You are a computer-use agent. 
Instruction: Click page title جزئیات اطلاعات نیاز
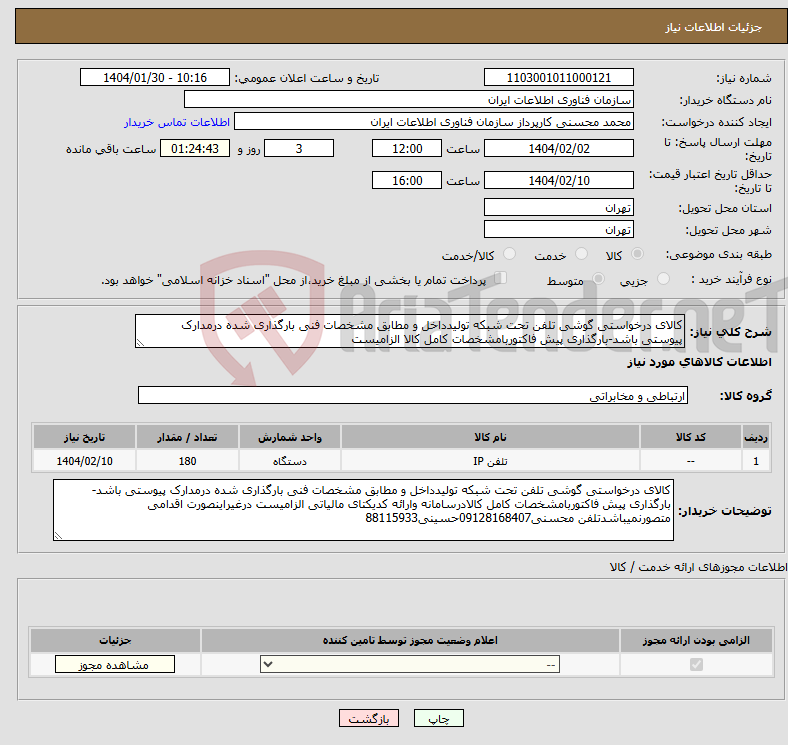pyautogui.click(x=714, y=27)
